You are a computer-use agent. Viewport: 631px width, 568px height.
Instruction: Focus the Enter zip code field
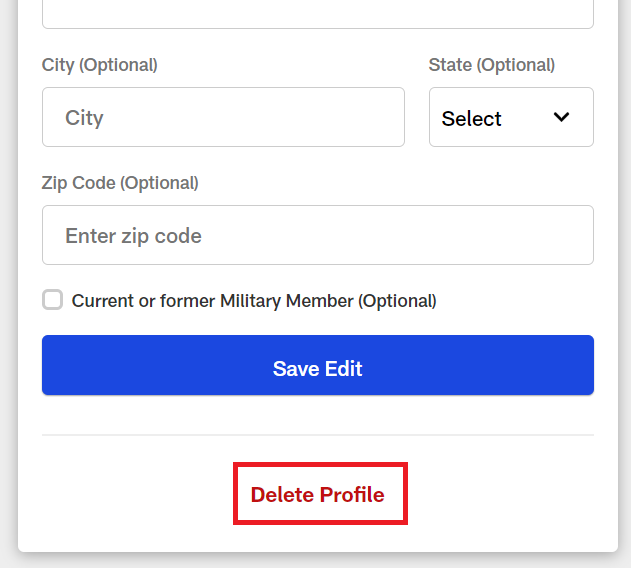[x=317, y=235]
